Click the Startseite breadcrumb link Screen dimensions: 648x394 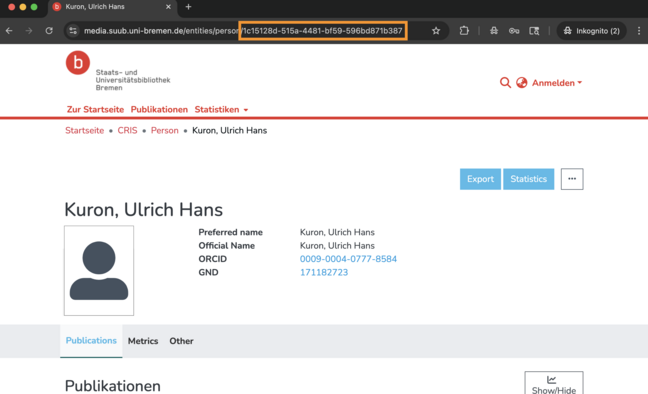85,131
